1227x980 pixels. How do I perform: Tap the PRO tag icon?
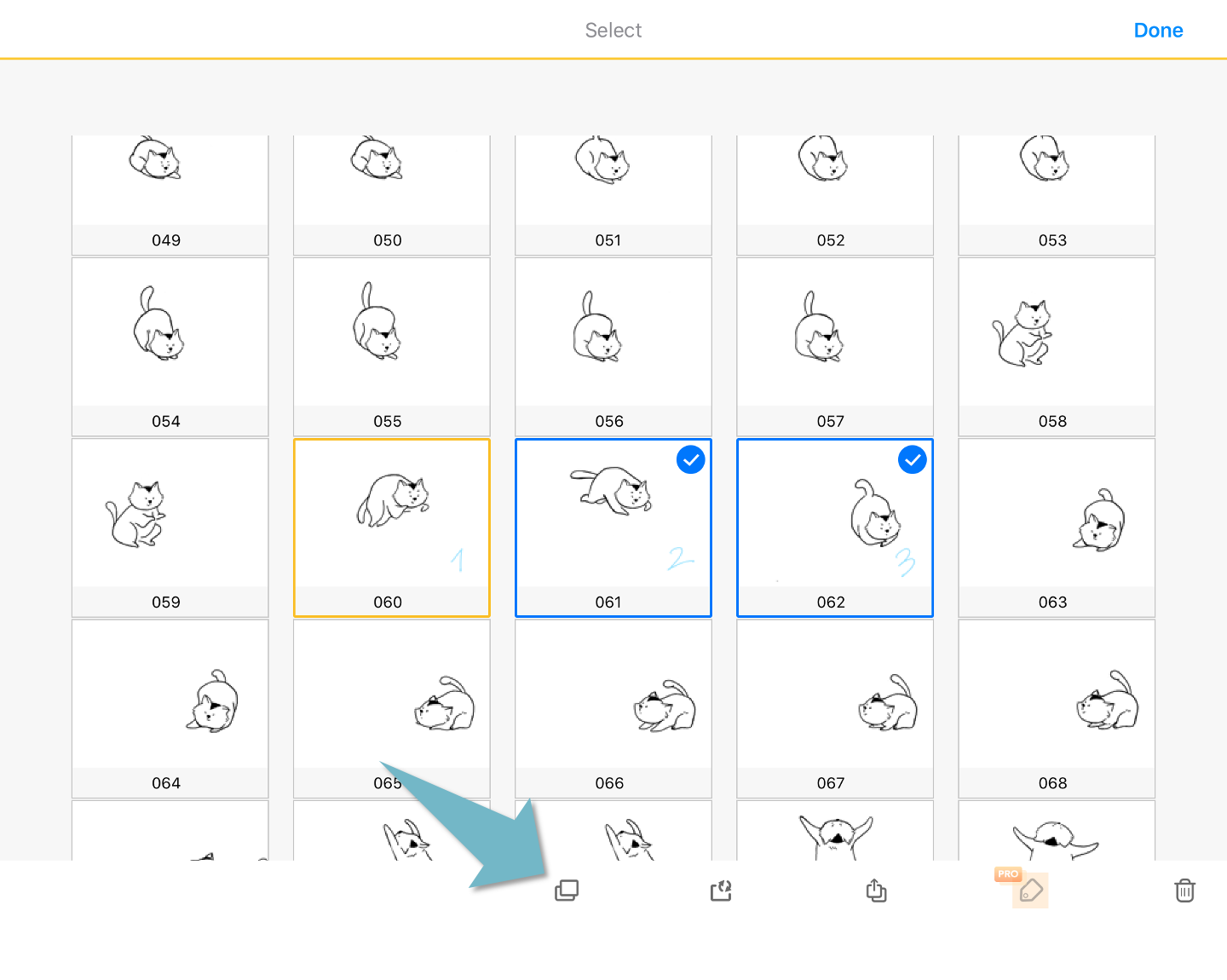coord(1030,891)
